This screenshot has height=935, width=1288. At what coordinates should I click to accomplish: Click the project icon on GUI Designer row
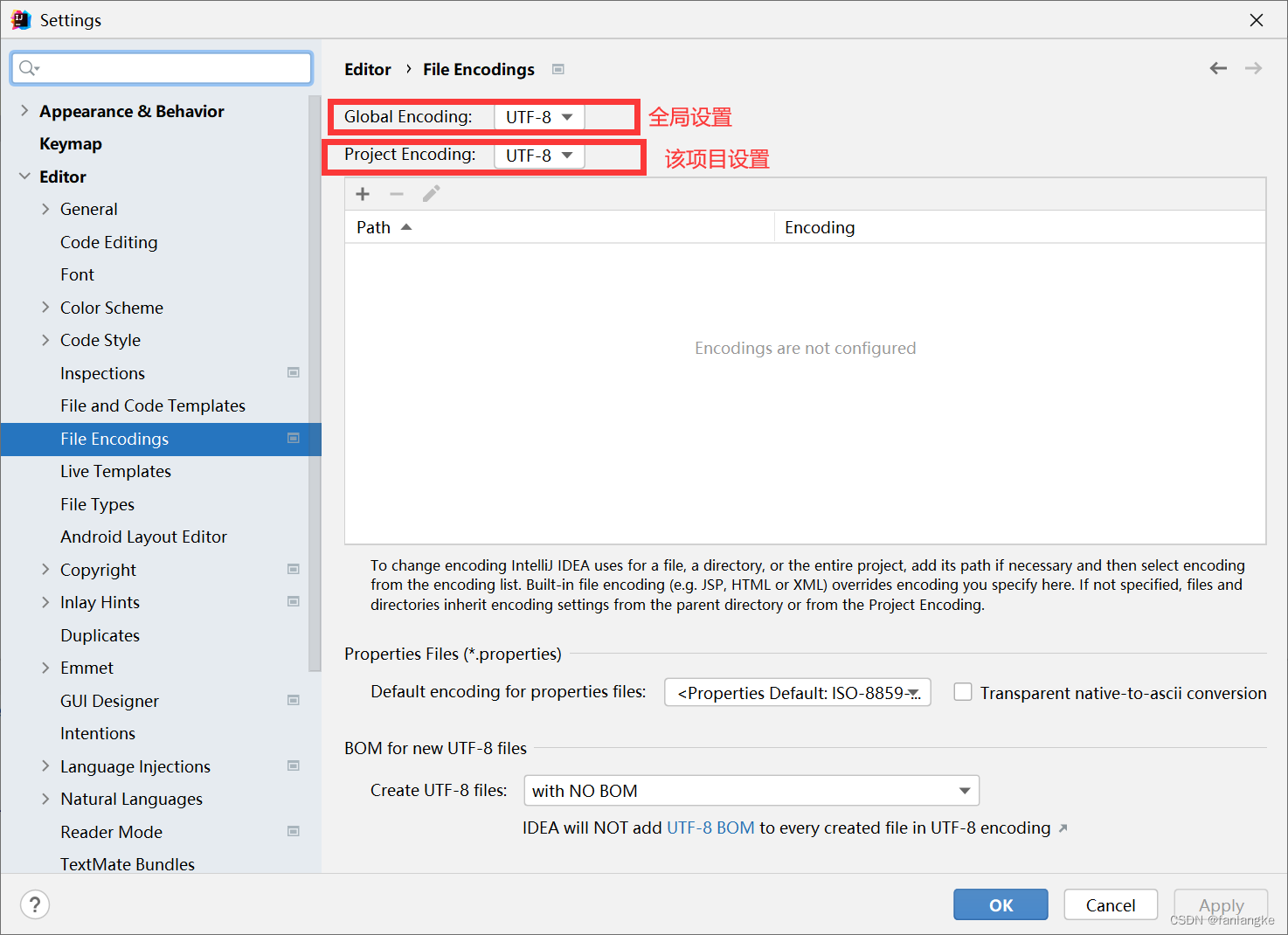(x=294, y=700)
